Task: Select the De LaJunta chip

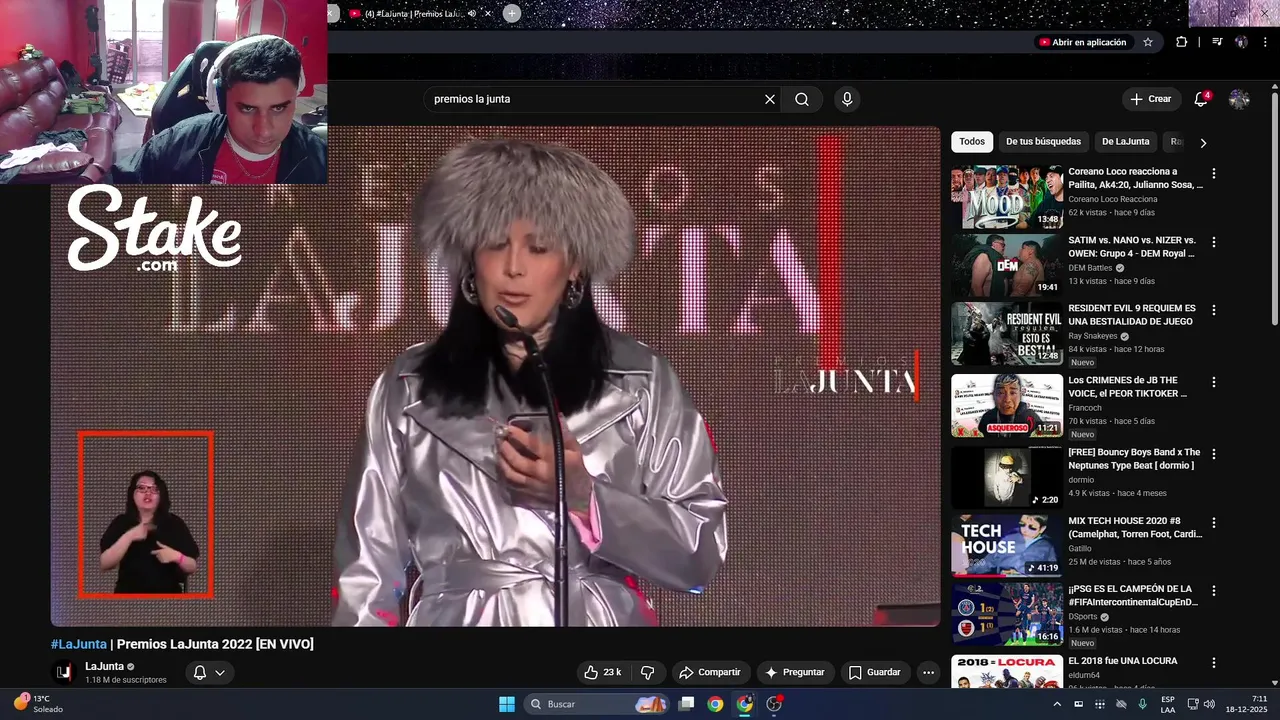Action: [x=1126, y=142]
